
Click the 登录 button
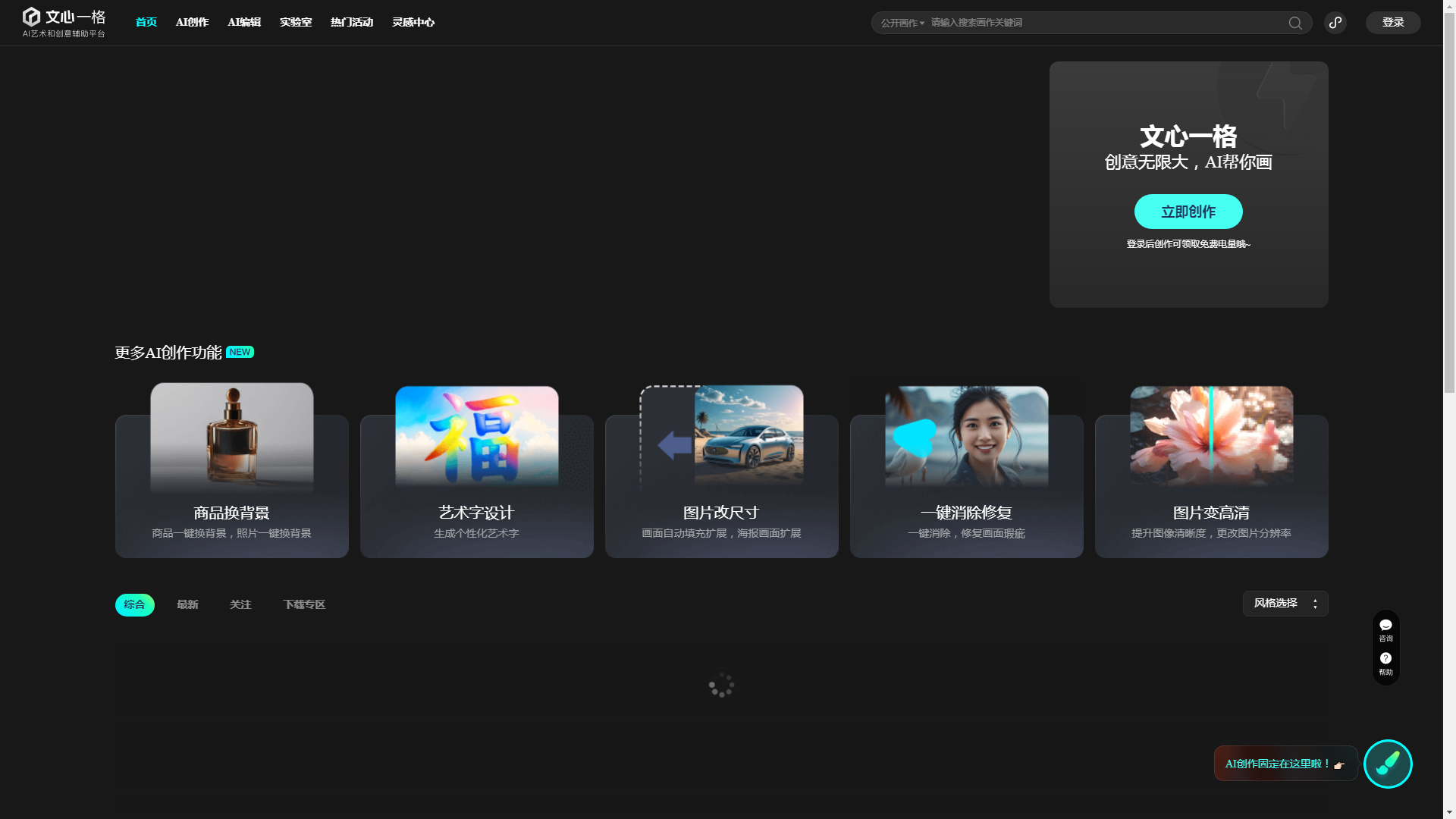[1393, 23]
